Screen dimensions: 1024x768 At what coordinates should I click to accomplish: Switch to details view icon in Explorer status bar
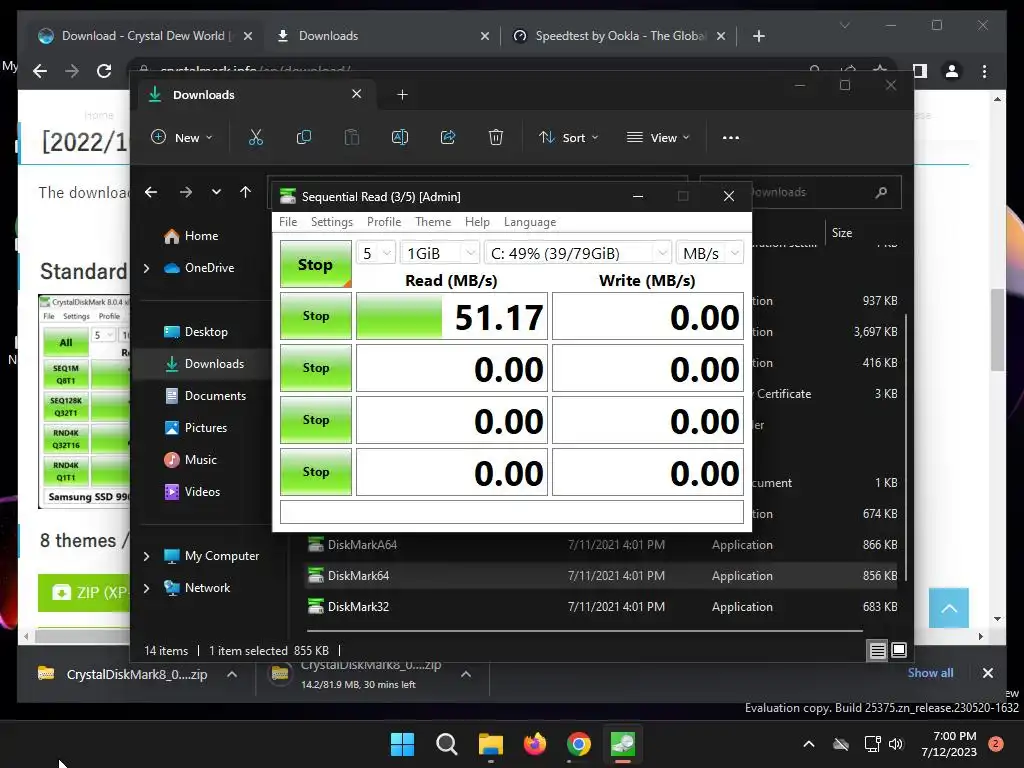(878, 650)
